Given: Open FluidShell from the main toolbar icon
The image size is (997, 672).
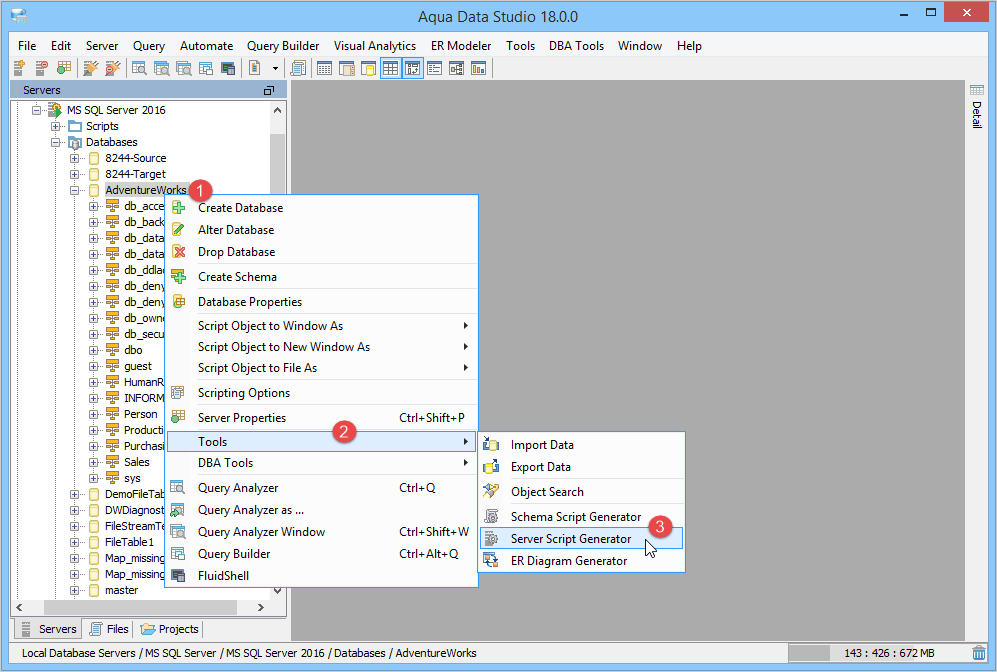Looking at the screenshot, I should point(228,68).
